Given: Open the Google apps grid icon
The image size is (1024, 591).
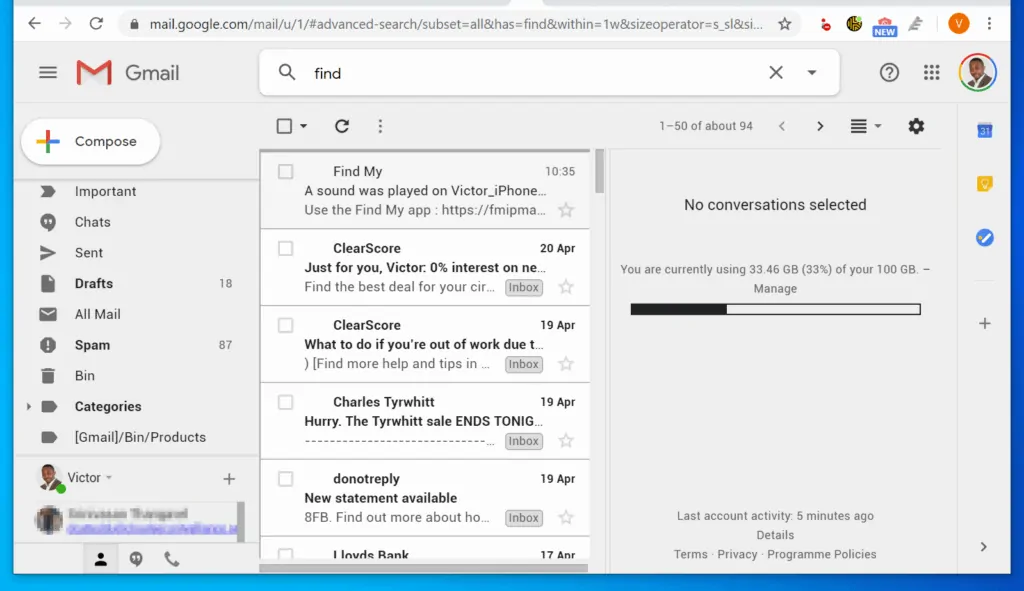Looking at the screenshot, I should (x=932, y=72).
